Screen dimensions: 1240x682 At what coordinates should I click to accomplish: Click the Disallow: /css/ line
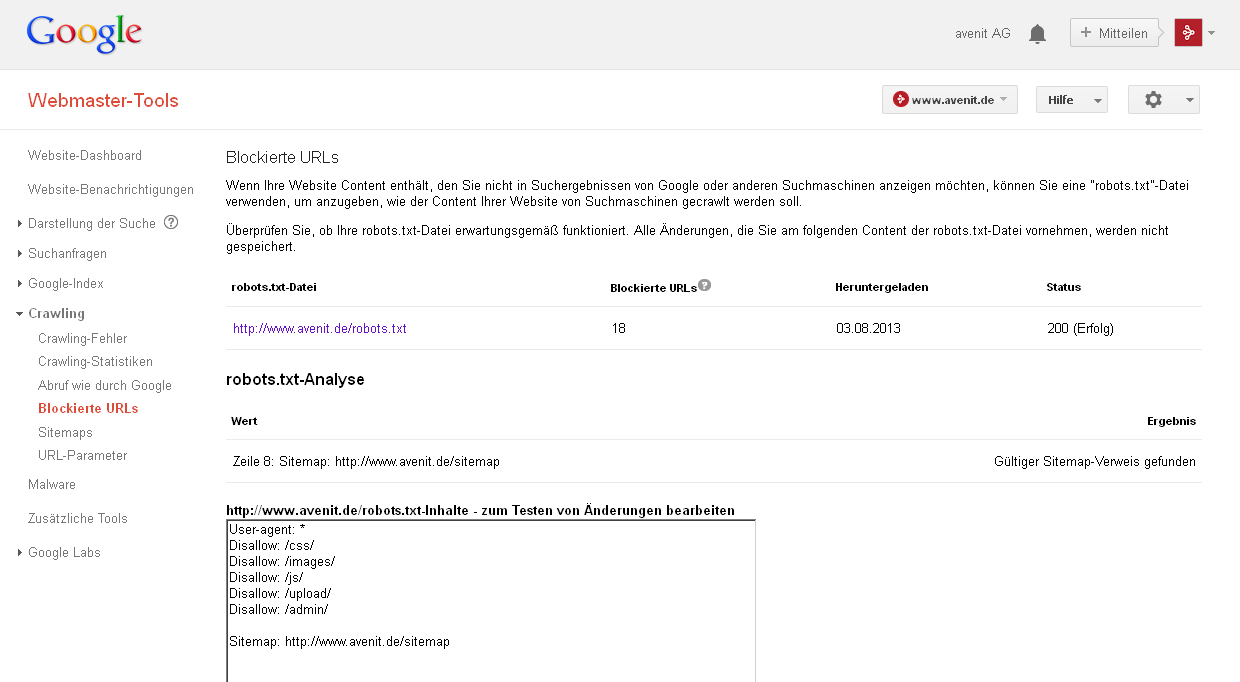click(x=272, y=545)
